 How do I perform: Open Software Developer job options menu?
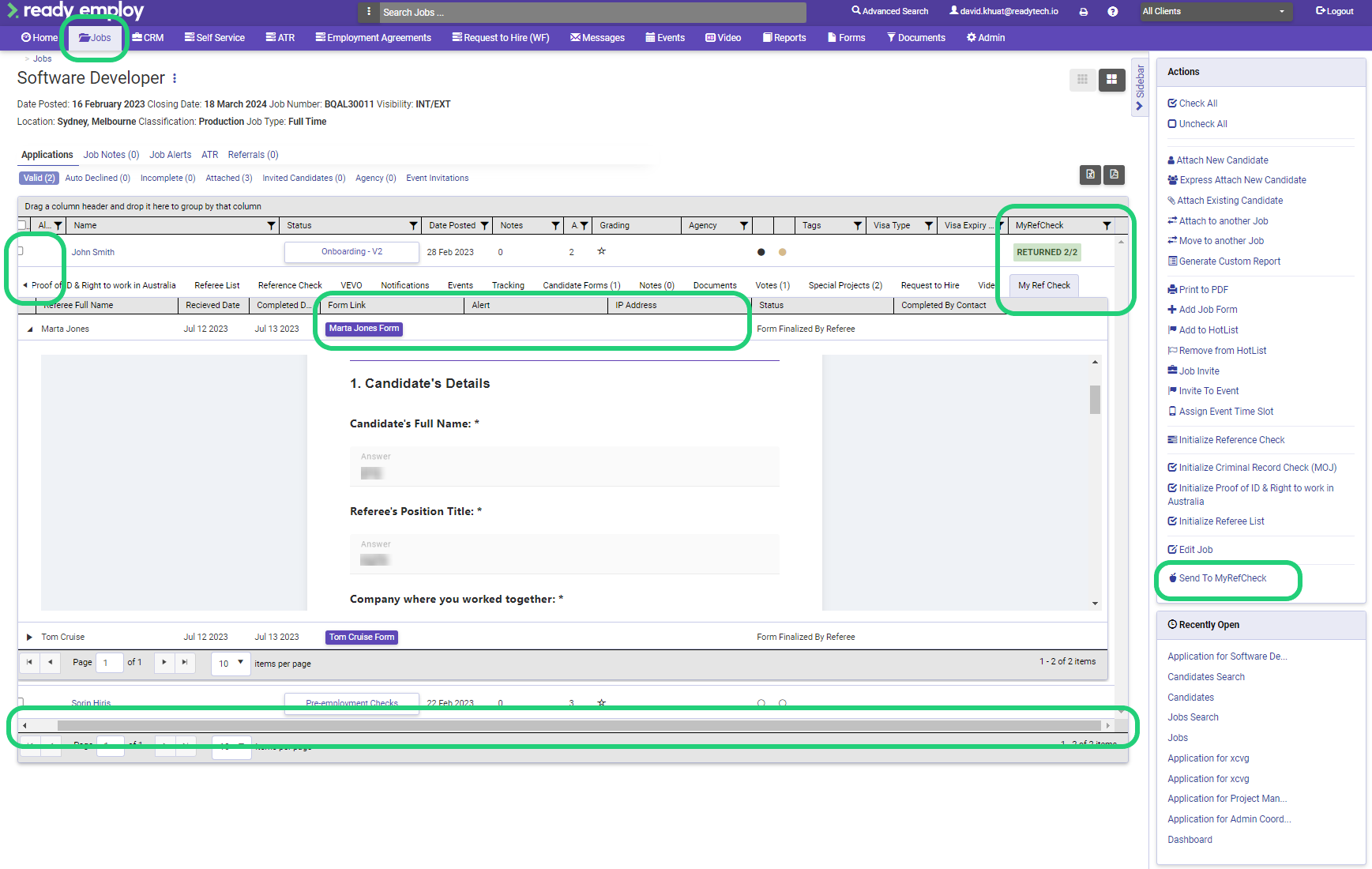[175, 78]
